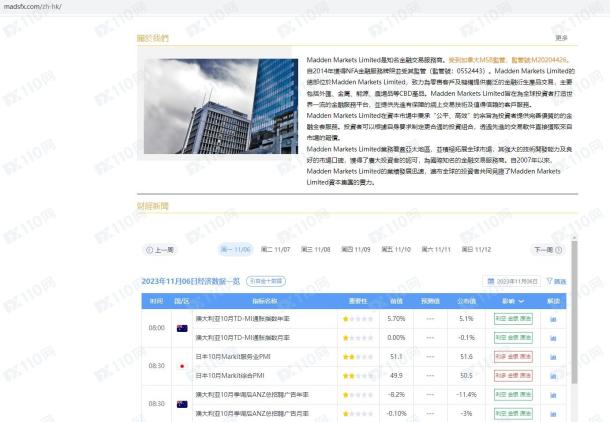The height and width of the screenshot is (422, 610).
Task: Click the star rating in the 0.00% row
Action: (x=358, y=338)
